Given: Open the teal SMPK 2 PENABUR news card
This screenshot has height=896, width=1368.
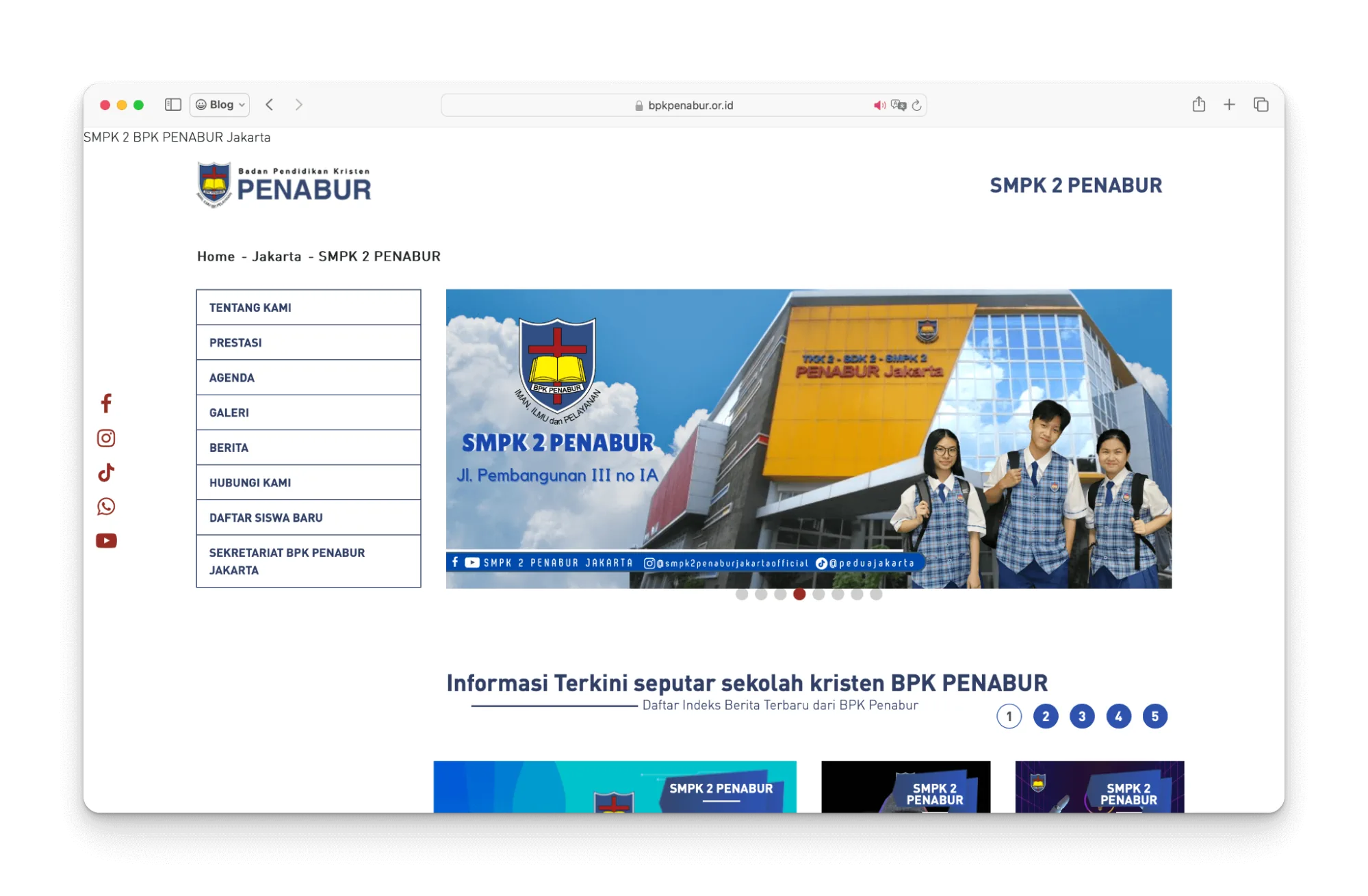Looking at the screenshot, I should [x=615, y=787].
